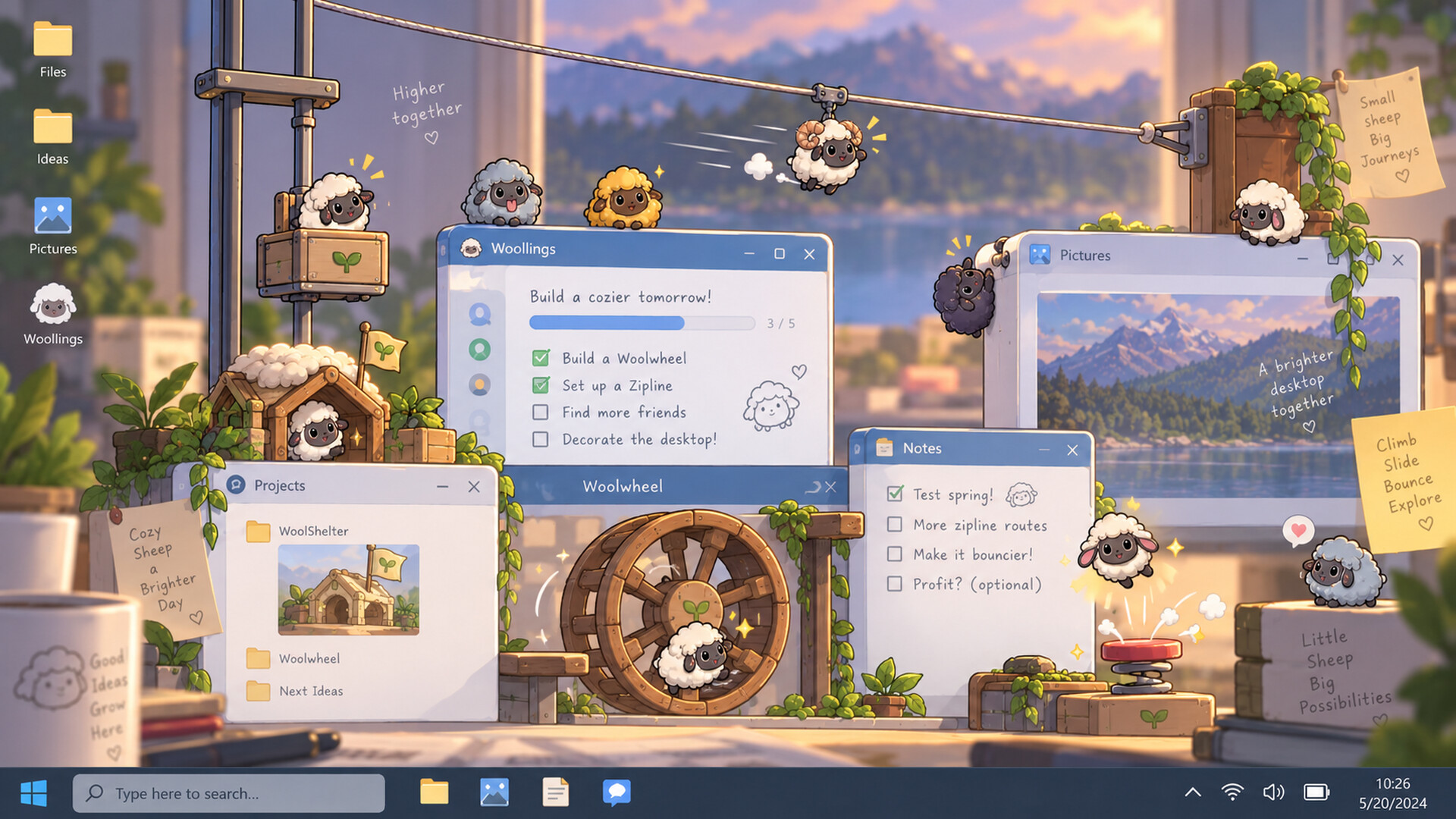
Task: Click the taskbar search box
Action: click(228, 793)
